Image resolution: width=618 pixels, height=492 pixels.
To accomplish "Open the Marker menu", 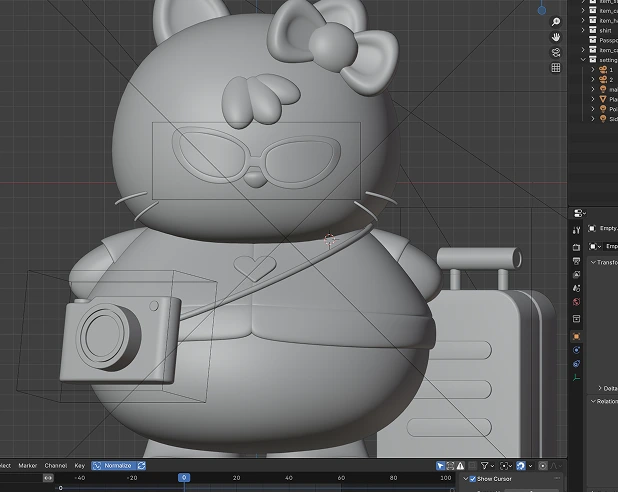I will pos(27,465).
